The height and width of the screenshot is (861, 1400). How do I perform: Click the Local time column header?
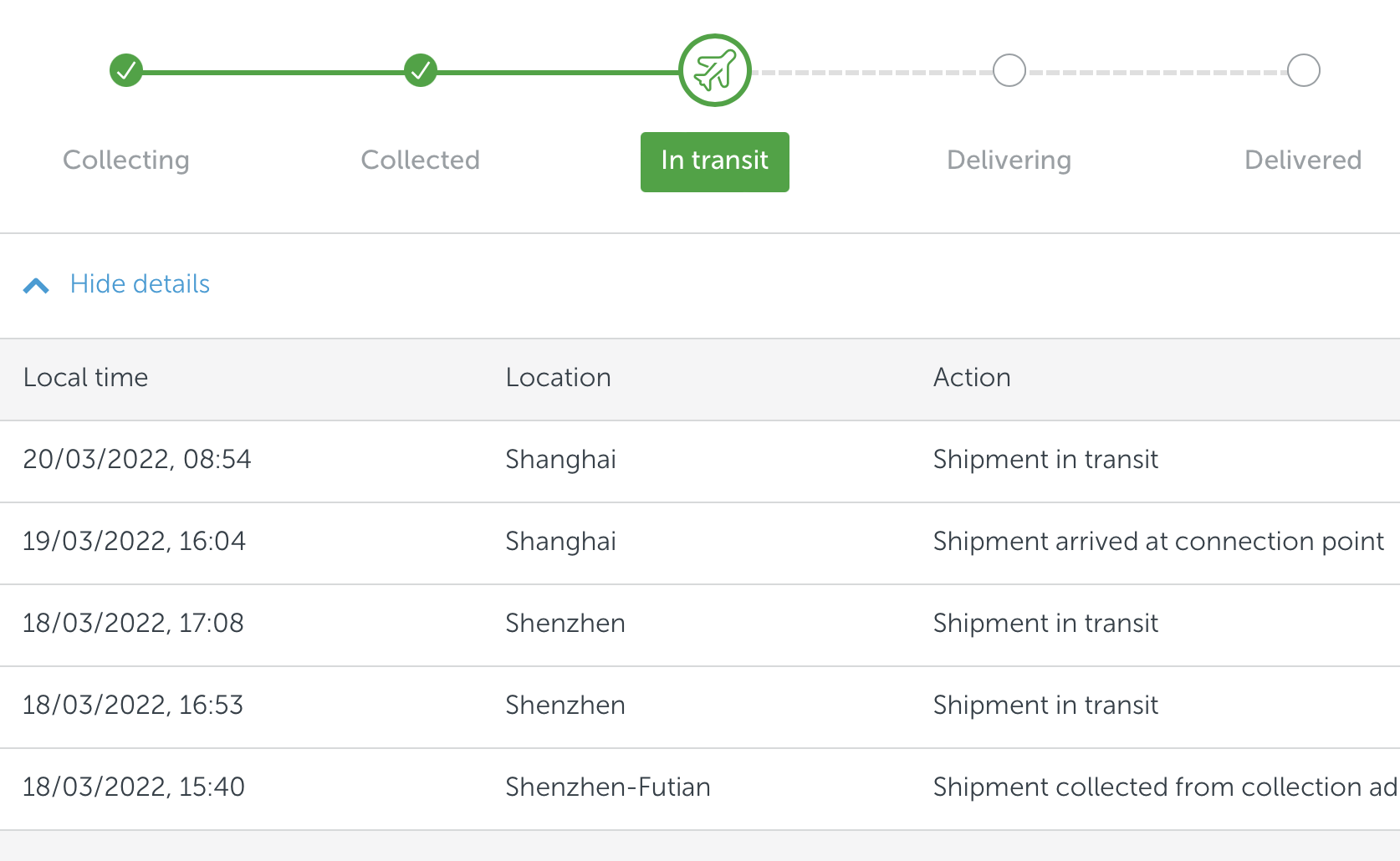click(85, 378)
